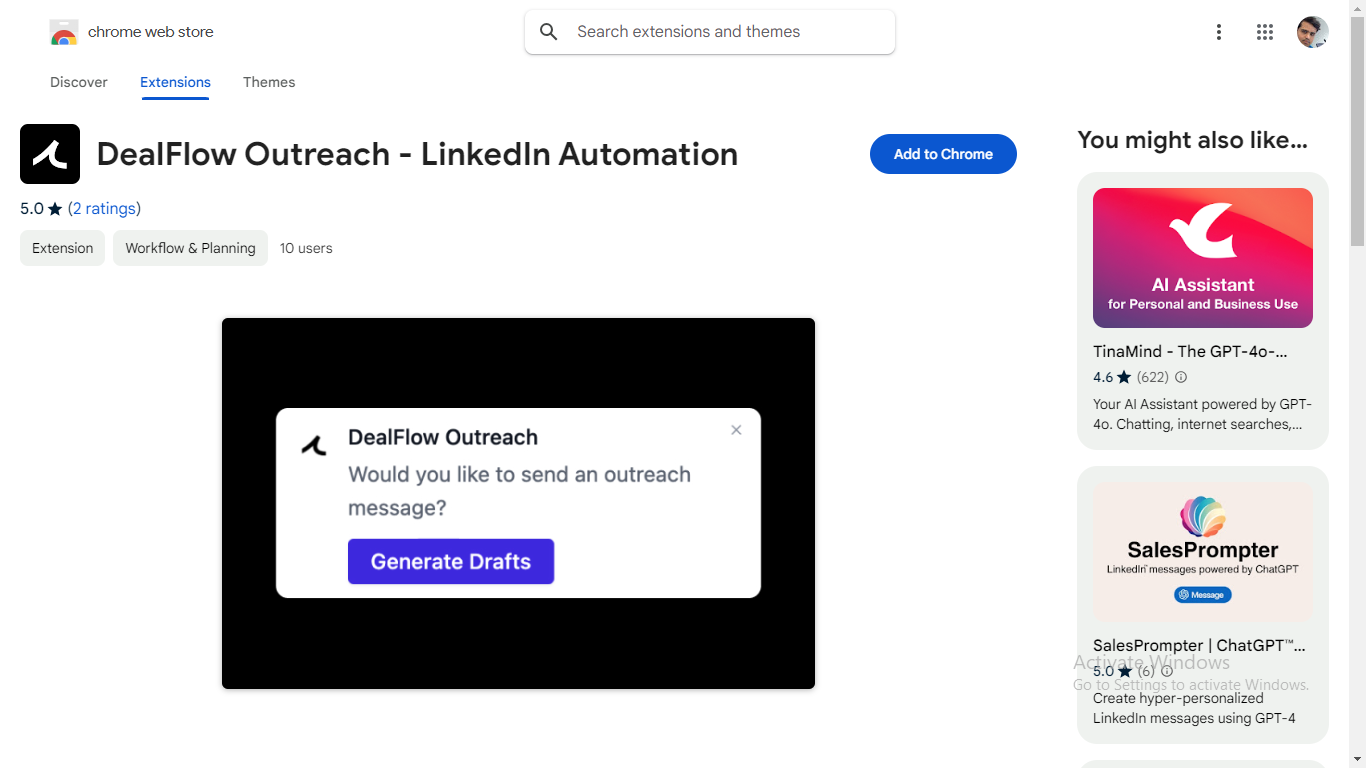Viewport: 1366px width, 768px height.
Task: Open the 2 ratings link
Action: (104, 208)
